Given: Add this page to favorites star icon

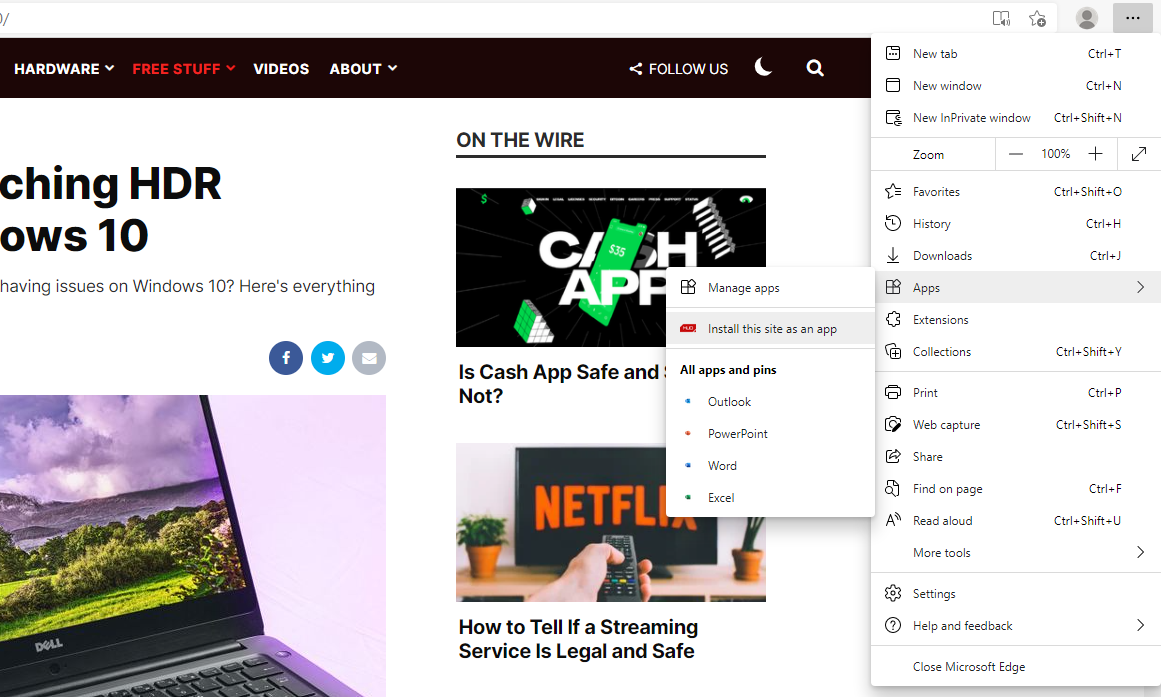Looking at the screenshot, I should 1037,19.
